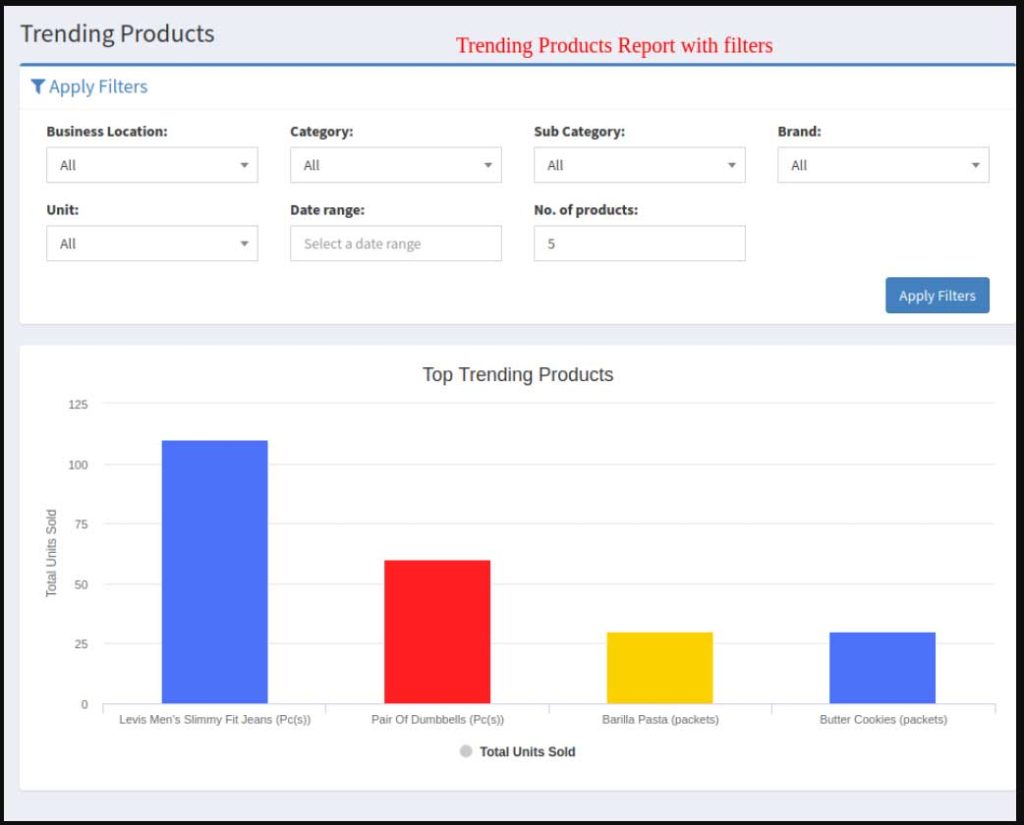Collapse the Apply Filters panel header
This screenshot has width=1024, height=825.
coord(98,87)
